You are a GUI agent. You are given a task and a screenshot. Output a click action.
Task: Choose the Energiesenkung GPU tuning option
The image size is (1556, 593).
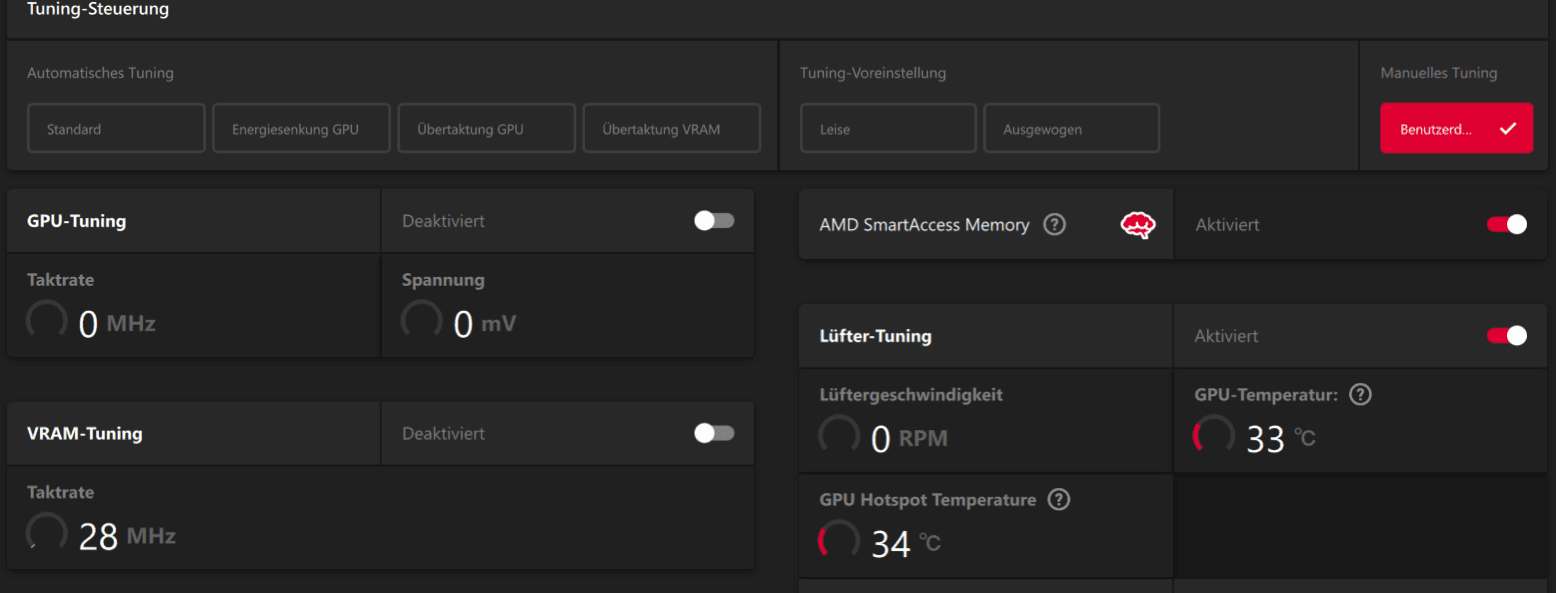tap(301, 129)
